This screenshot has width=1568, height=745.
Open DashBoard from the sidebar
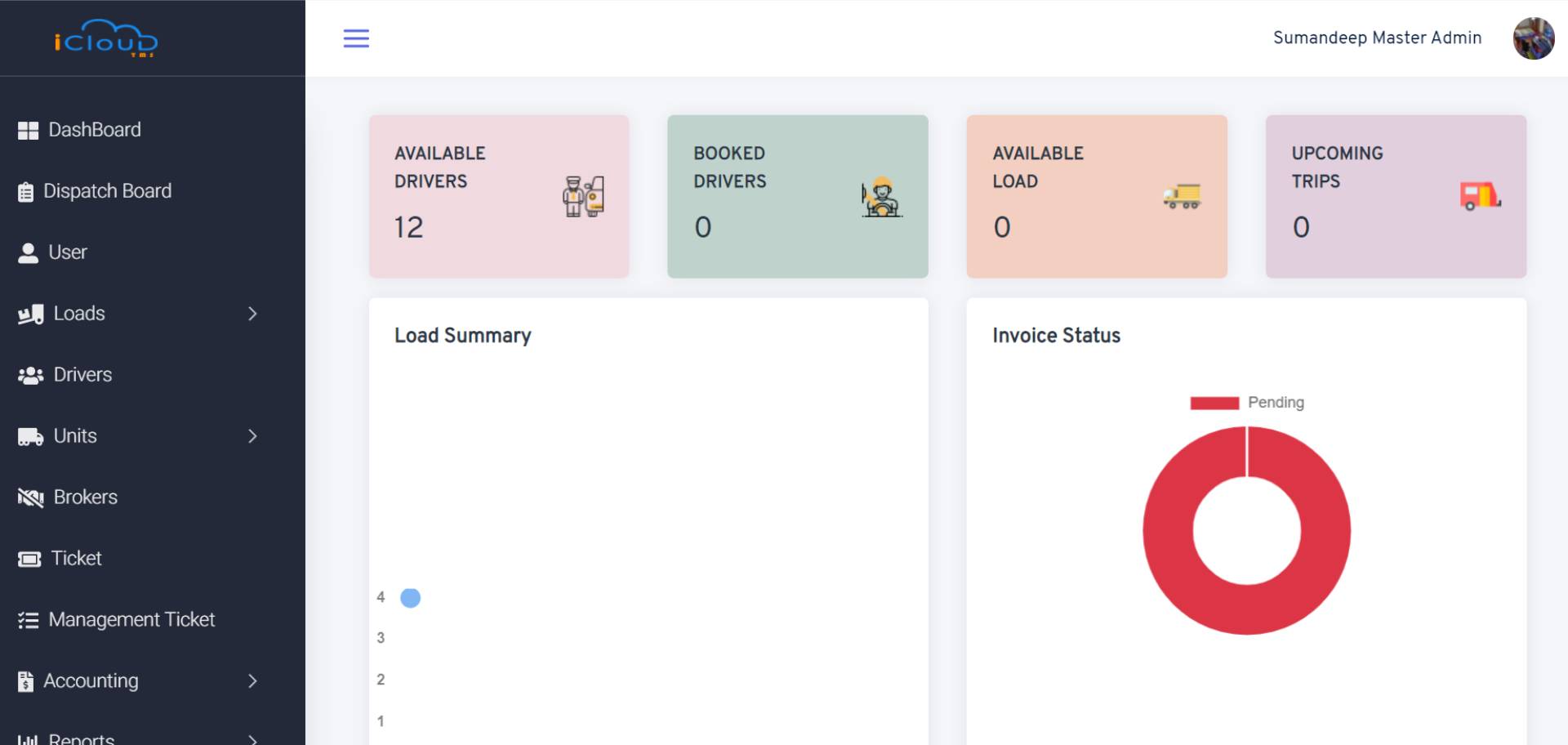94,130
